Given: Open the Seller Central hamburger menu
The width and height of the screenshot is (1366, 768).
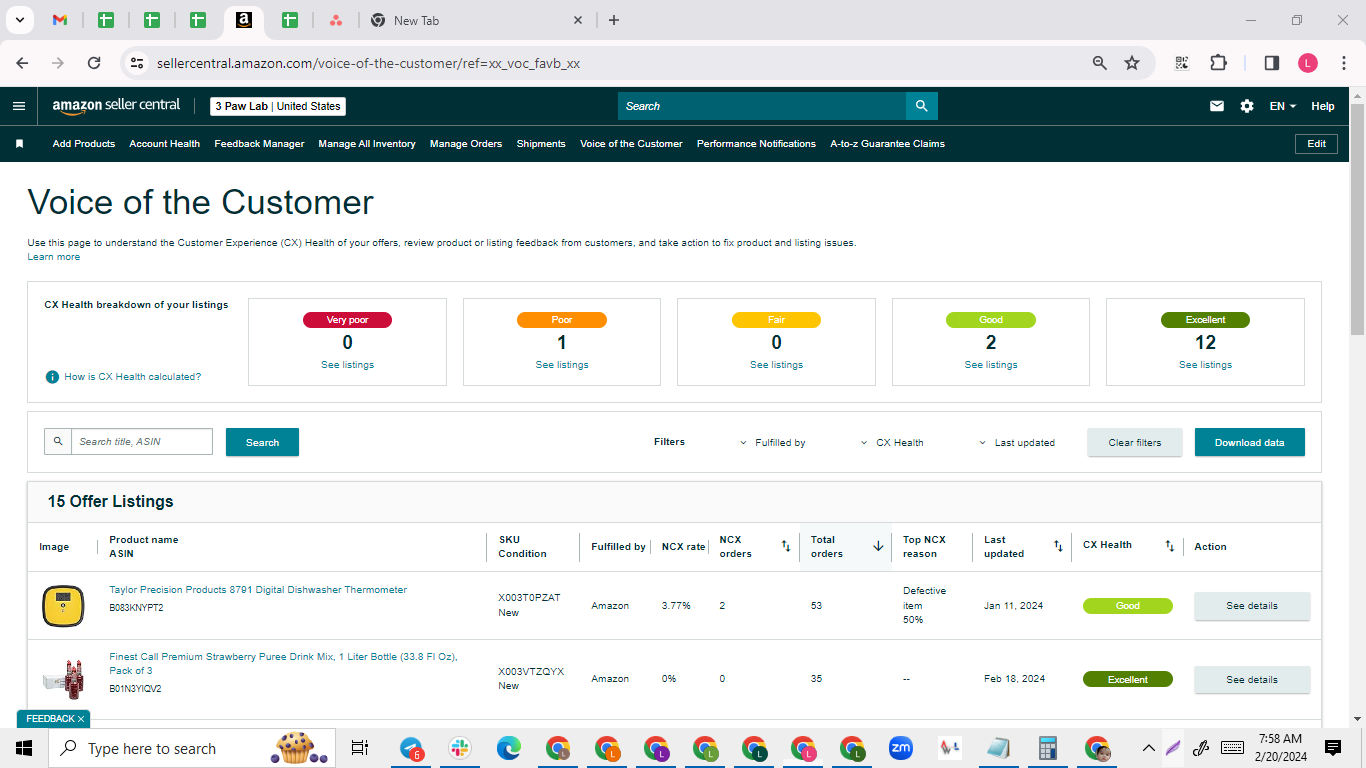Looking at the screenshot, I should 19,106.
